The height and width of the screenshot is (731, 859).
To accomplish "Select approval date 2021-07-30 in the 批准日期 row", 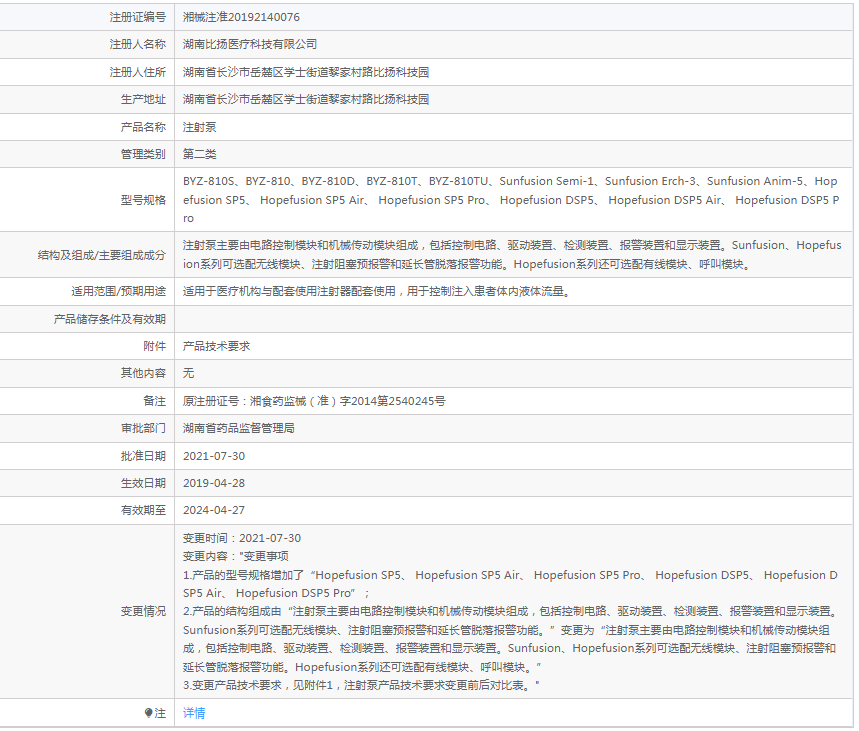I will coord(214,456).
